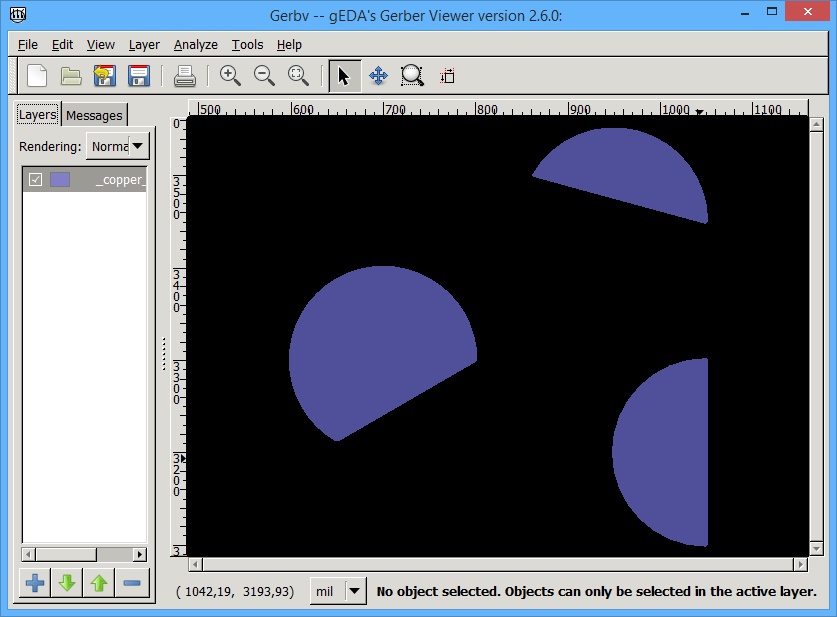Screen dimensions: 837x617
Task: Click the New project icon
Action: tap(37, 76)
